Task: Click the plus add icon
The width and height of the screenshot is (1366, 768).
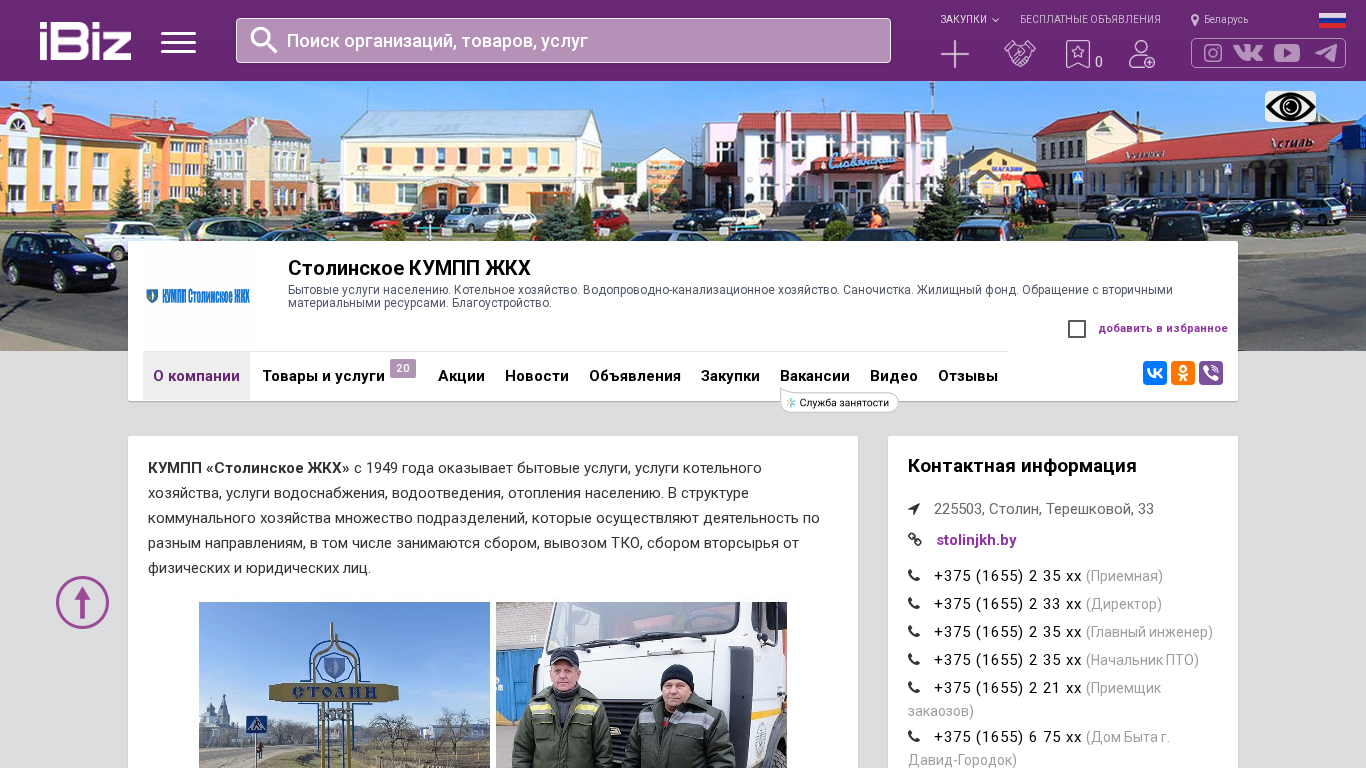Action: click(x=955, y=54)
